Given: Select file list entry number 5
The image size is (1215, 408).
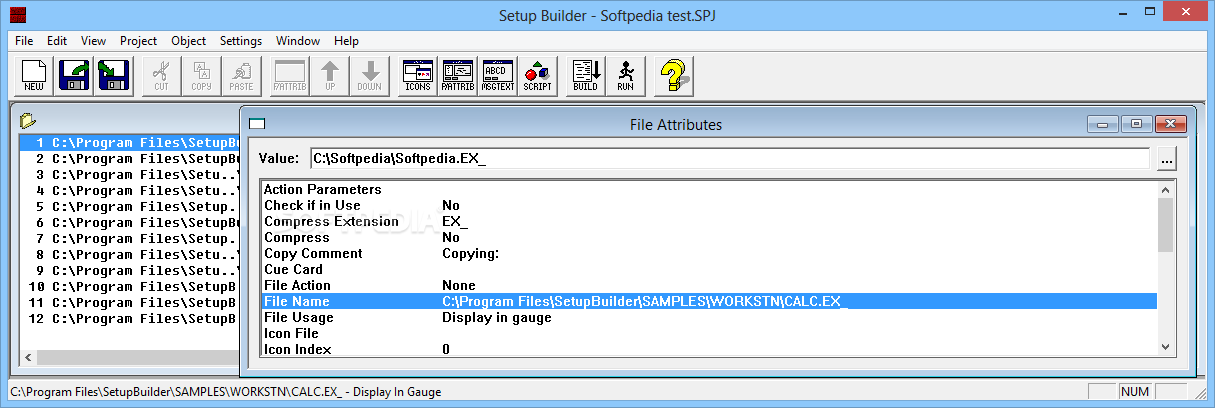Looking at the screenshot, I should (x=130, y=206).
